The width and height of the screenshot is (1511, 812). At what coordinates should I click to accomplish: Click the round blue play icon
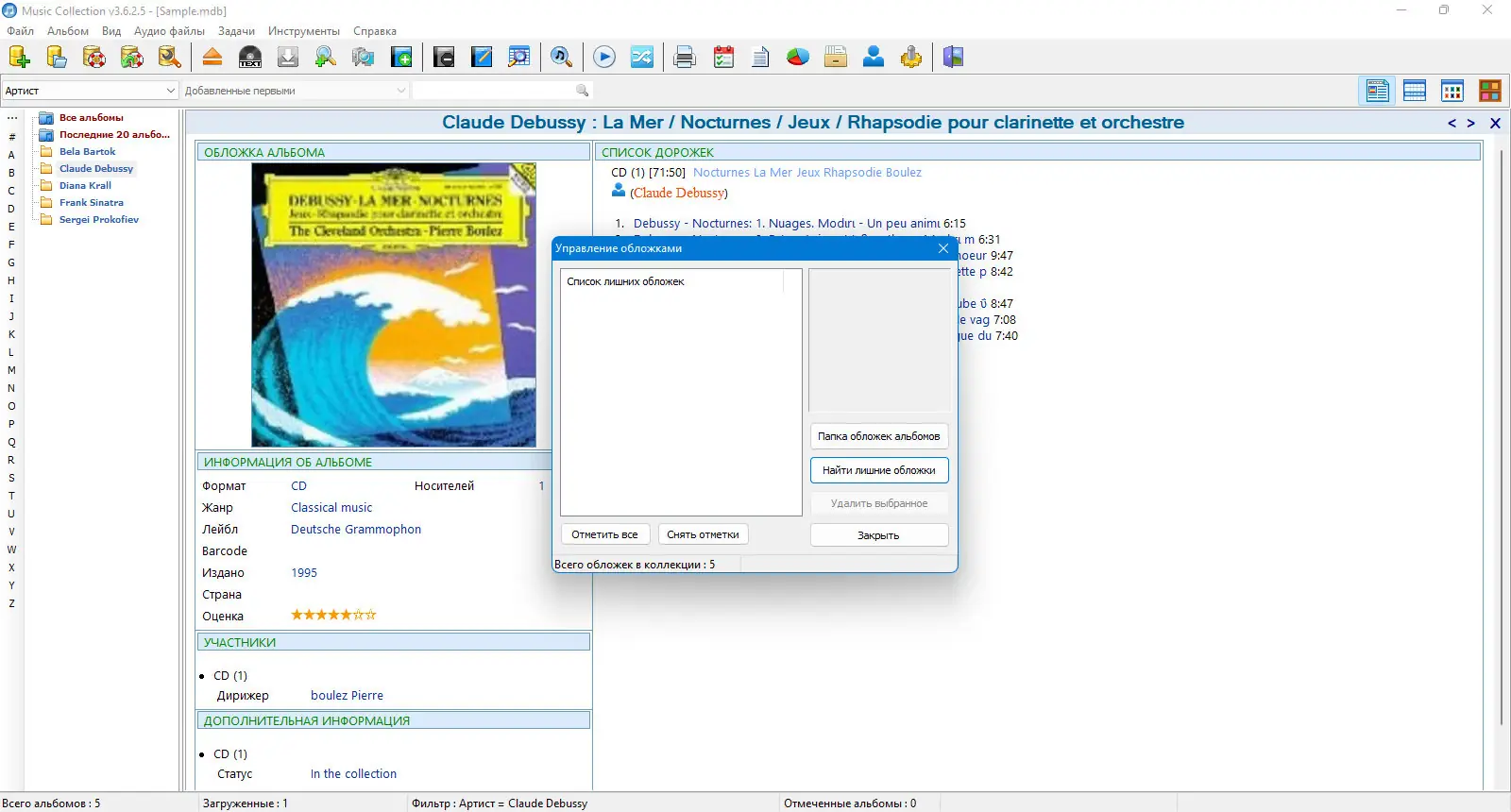604,58
